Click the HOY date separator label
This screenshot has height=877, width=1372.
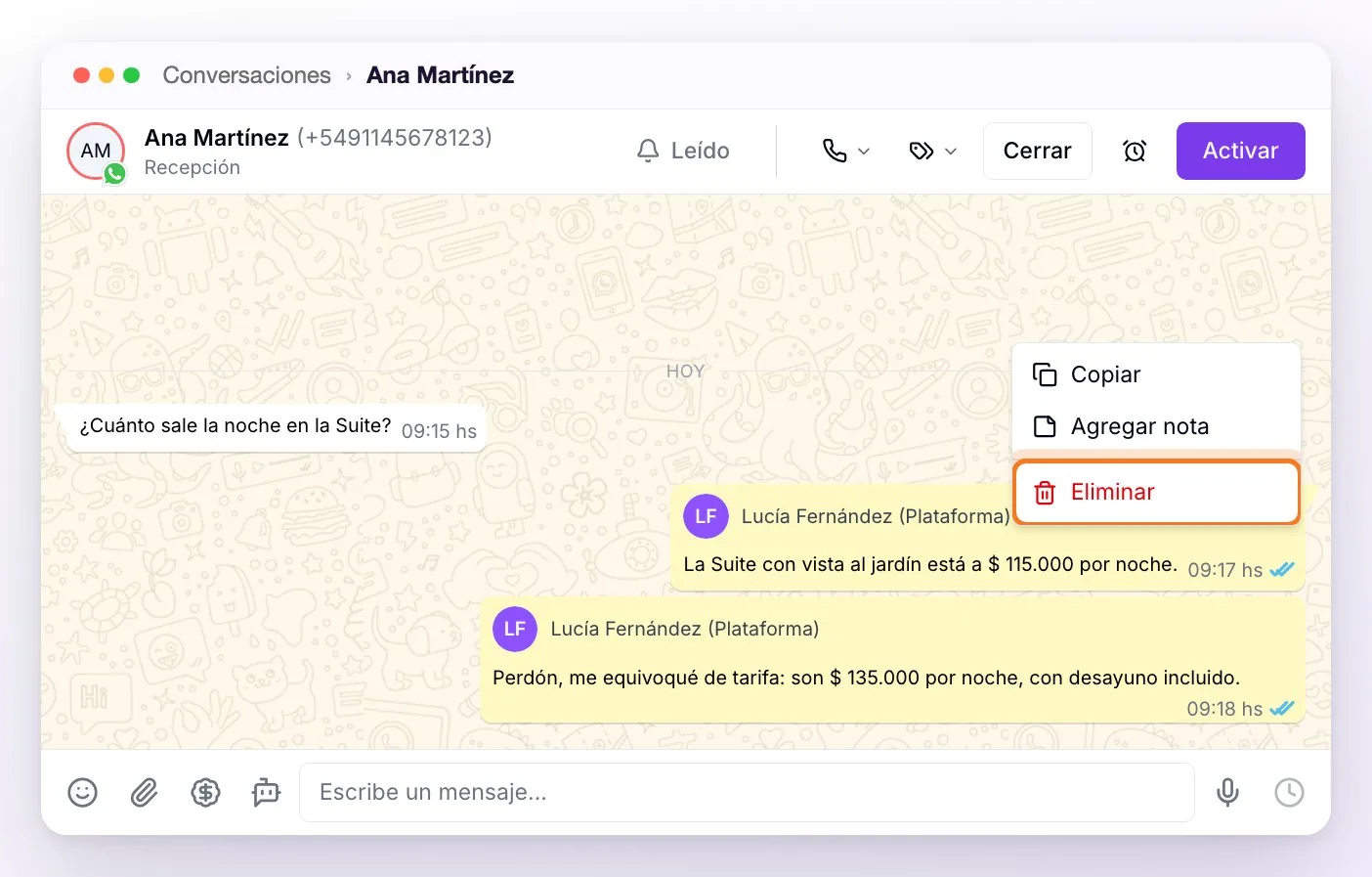click(x=685, y=372)
